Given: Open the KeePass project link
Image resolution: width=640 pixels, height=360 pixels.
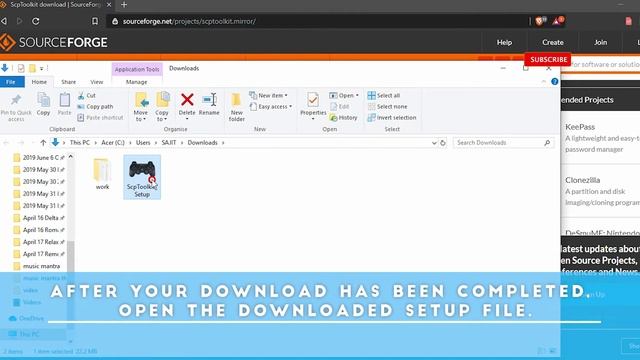Looking at the screenshot, I should point(580,127).
